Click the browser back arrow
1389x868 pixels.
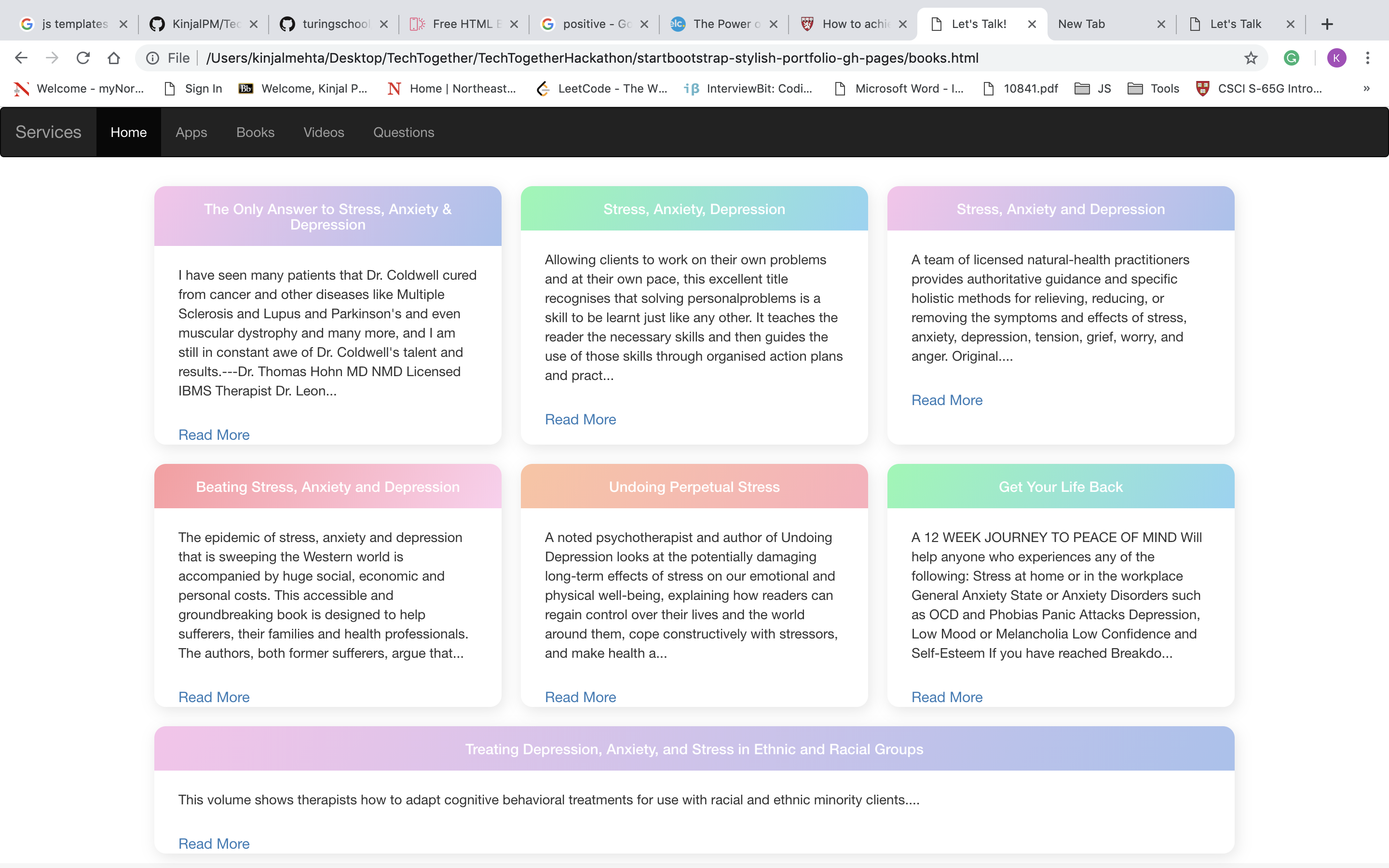21,58
